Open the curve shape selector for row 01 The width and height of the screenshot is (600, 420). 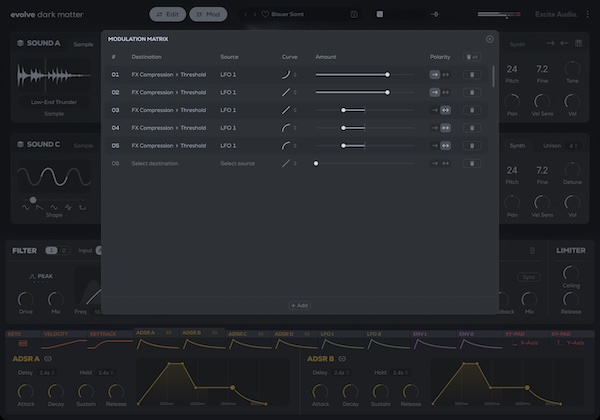[289, 75]
